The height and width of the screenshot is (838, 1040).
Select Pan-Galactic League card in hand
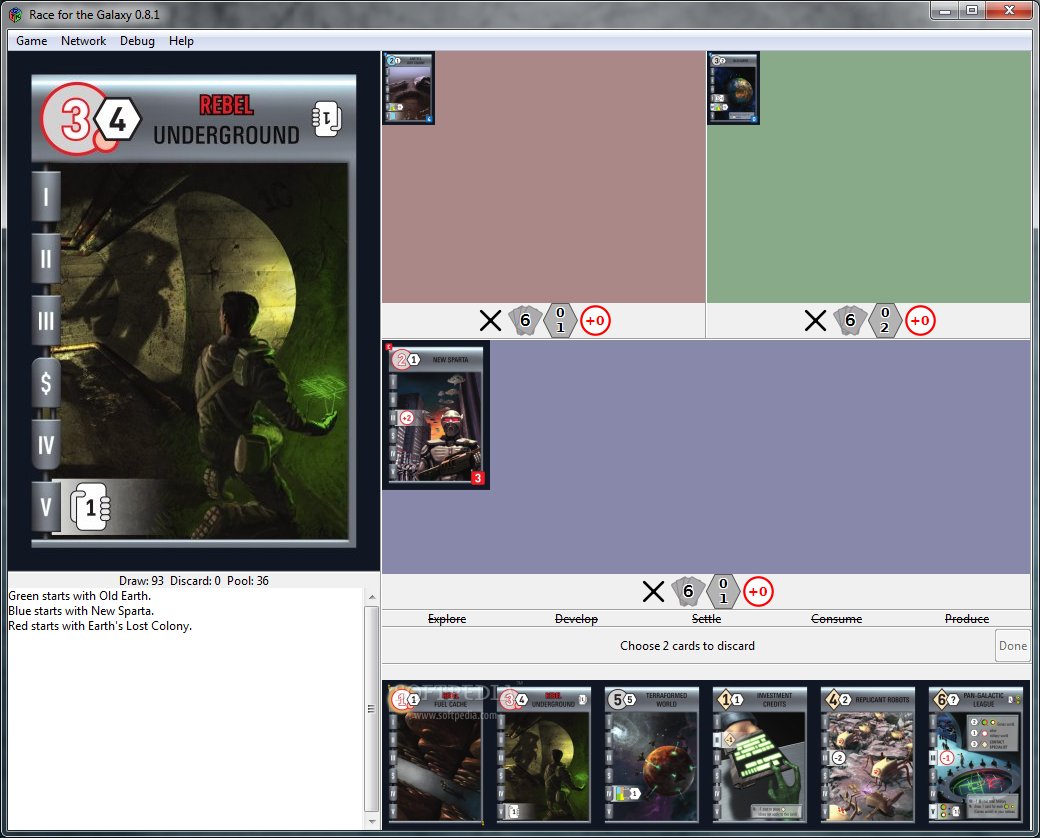[x=976, y=754]
